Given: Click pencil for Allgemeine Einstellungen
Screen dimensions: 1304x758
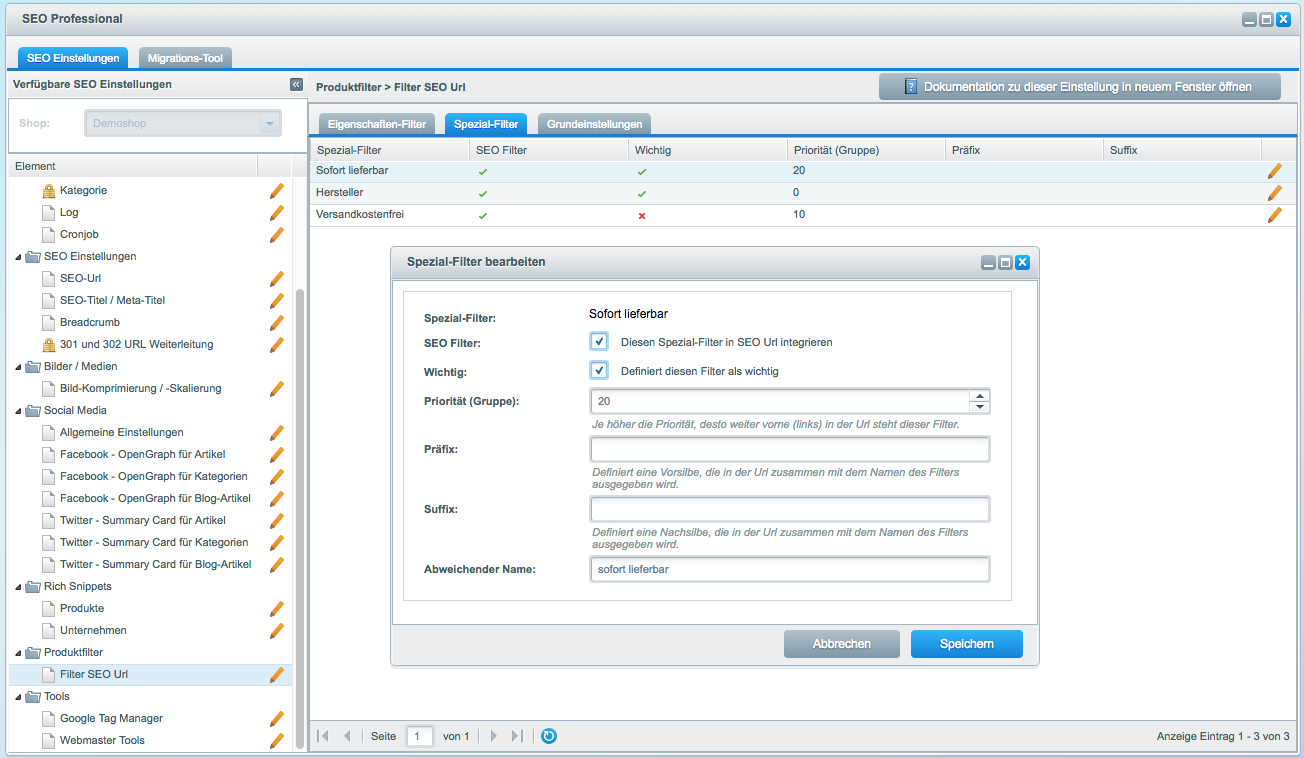Looking at the screenshot, I should click(x=277, y=432).
